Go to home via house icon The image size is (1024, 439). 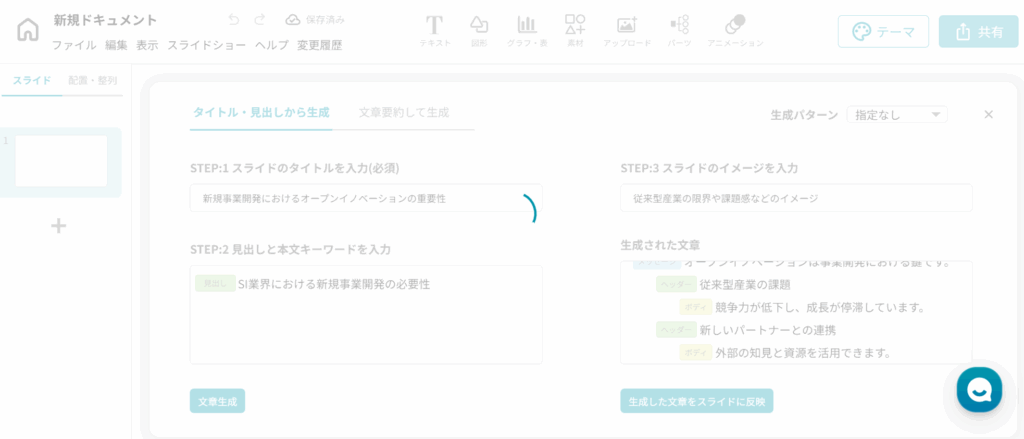pos(27,29)
